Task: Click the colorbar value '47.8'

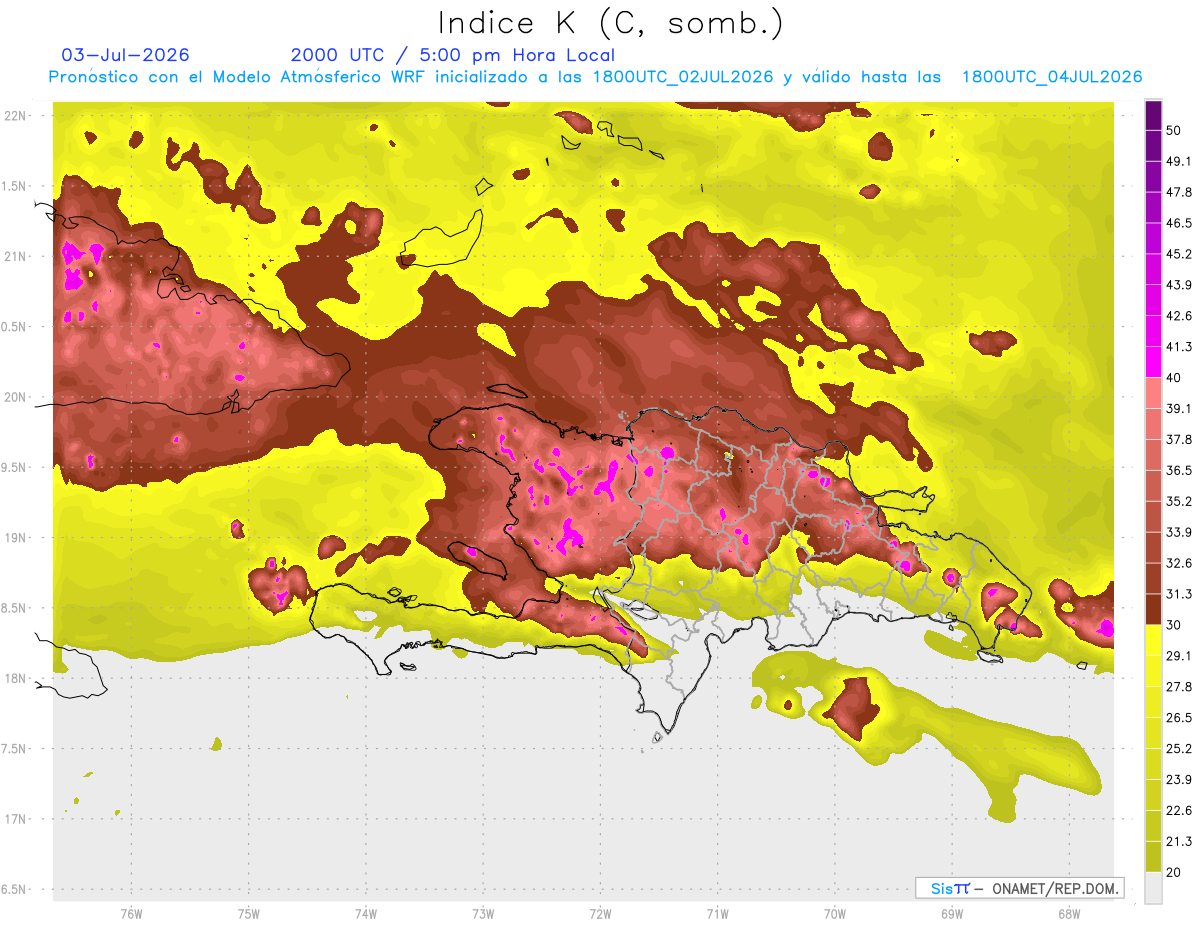Action: (x=1179, y=192)
